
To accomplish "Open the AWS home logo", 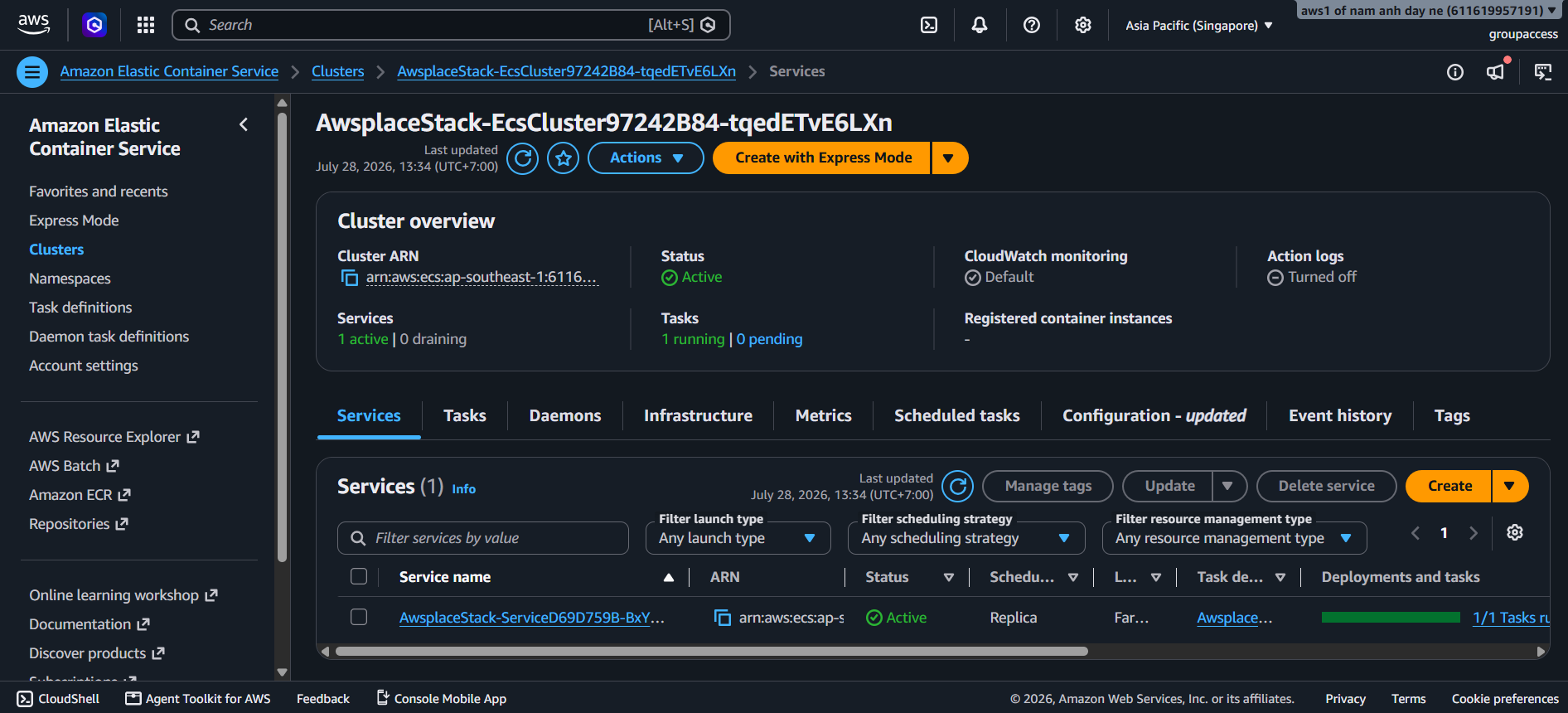I will tap(33, 25).
